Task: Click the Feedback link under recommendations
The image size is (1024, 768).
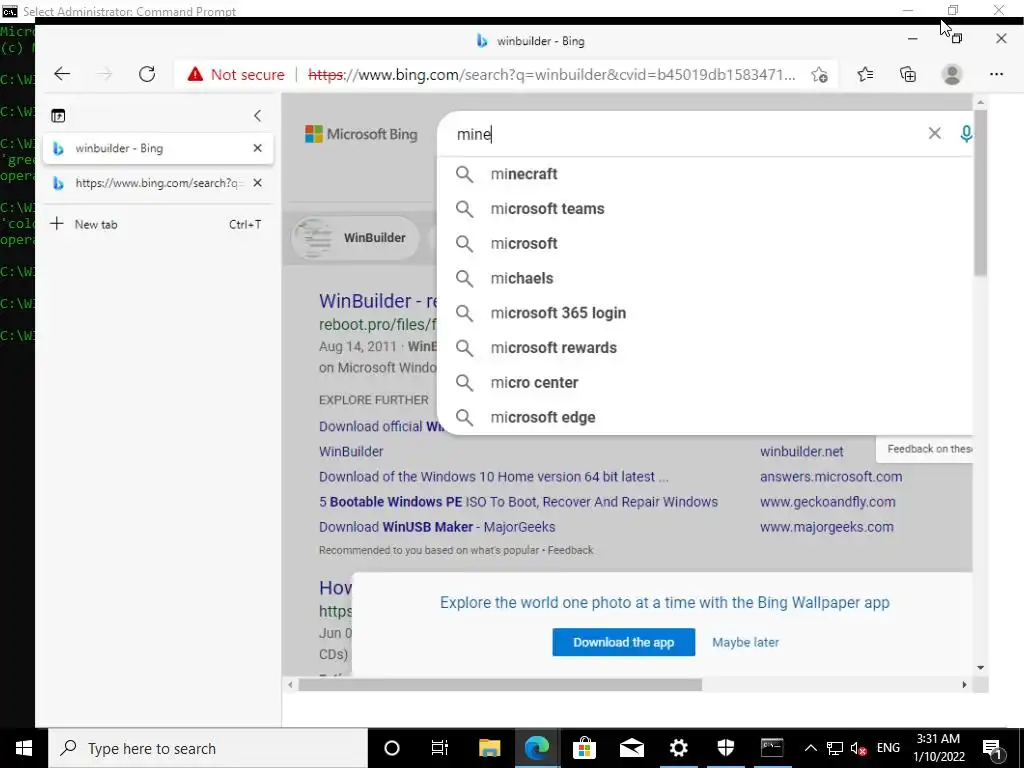Action: [570, 551]
